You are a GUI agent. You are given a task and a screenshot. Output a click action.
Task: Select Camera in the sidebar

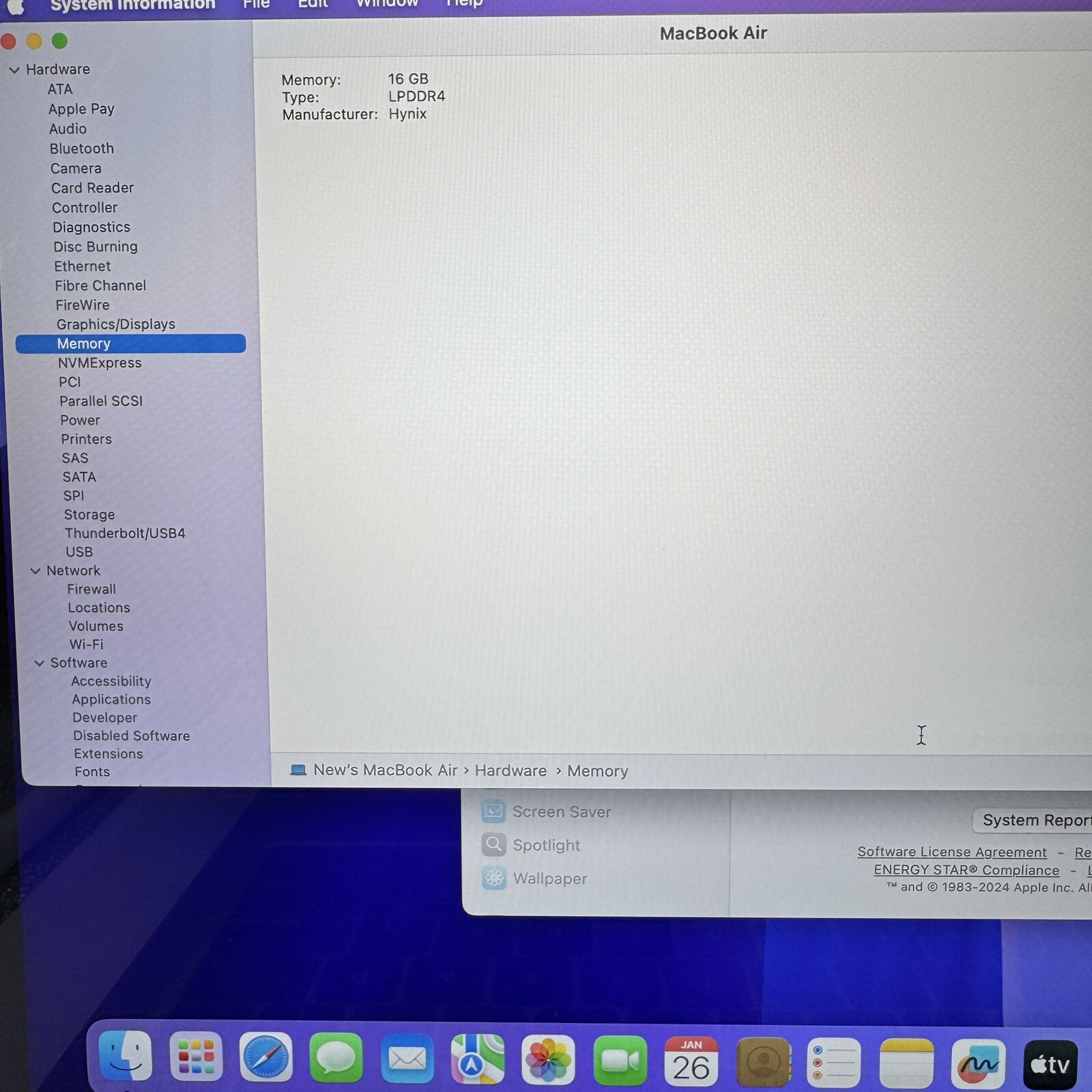pos(76,169)
